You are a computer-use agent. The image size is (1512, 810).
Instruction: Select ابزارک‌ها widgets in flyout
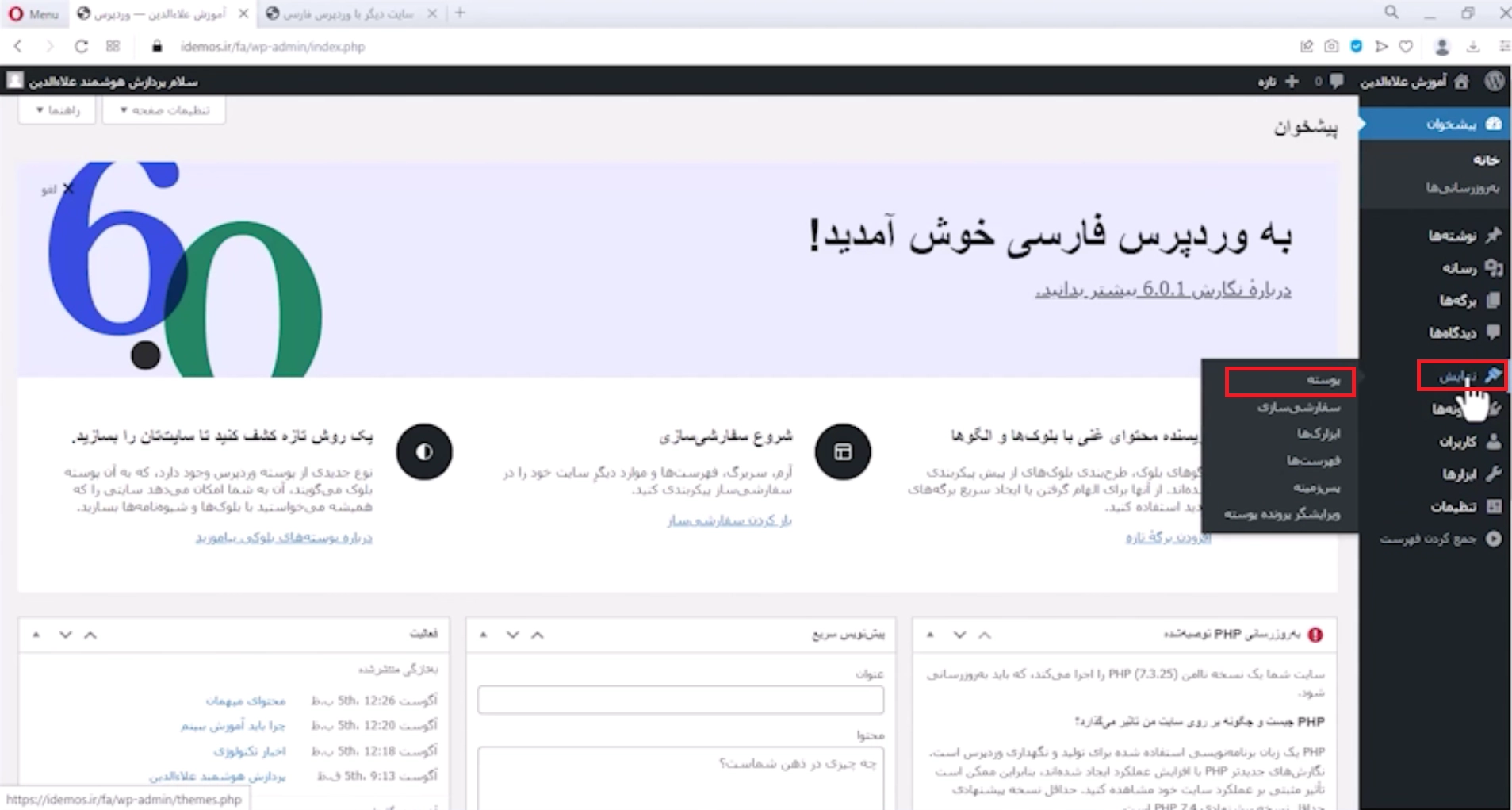[x=1318, y=434]
